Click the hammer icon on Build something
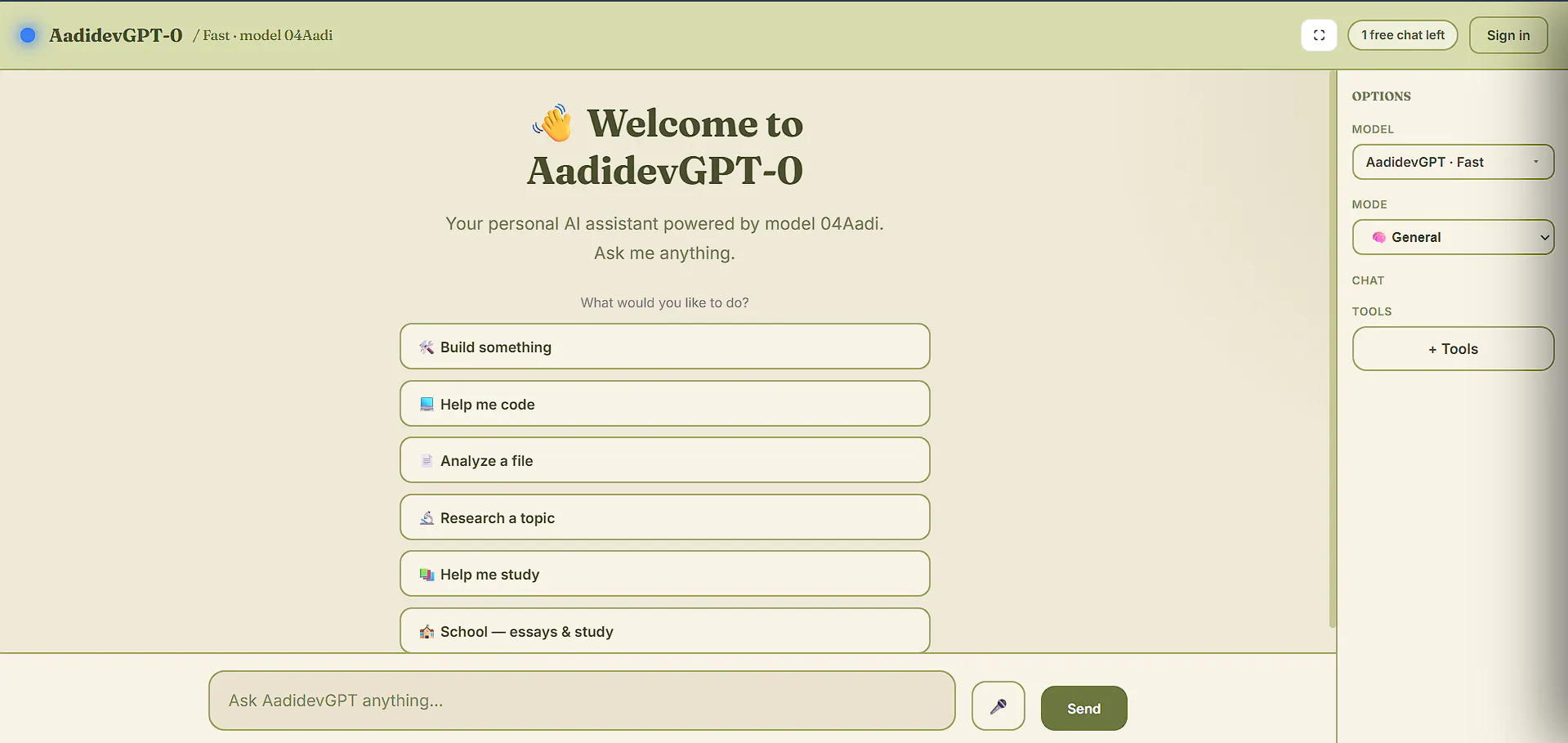1568x743 pixels. click(x=427, y=347)
